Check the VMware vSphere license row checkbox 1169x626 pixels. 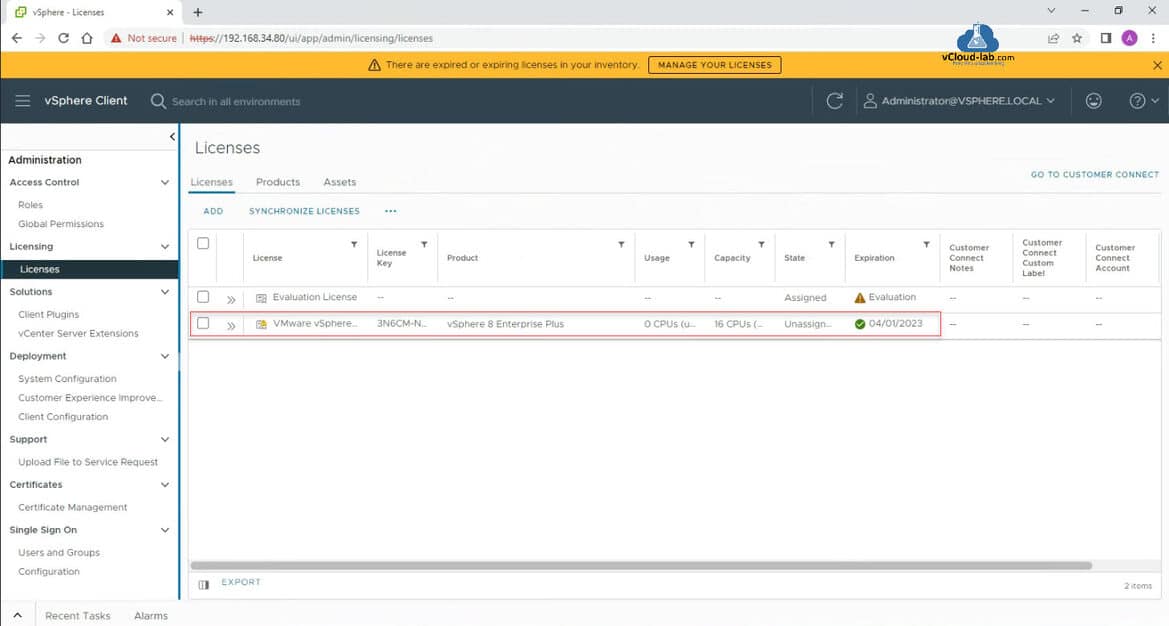(203, 323)
